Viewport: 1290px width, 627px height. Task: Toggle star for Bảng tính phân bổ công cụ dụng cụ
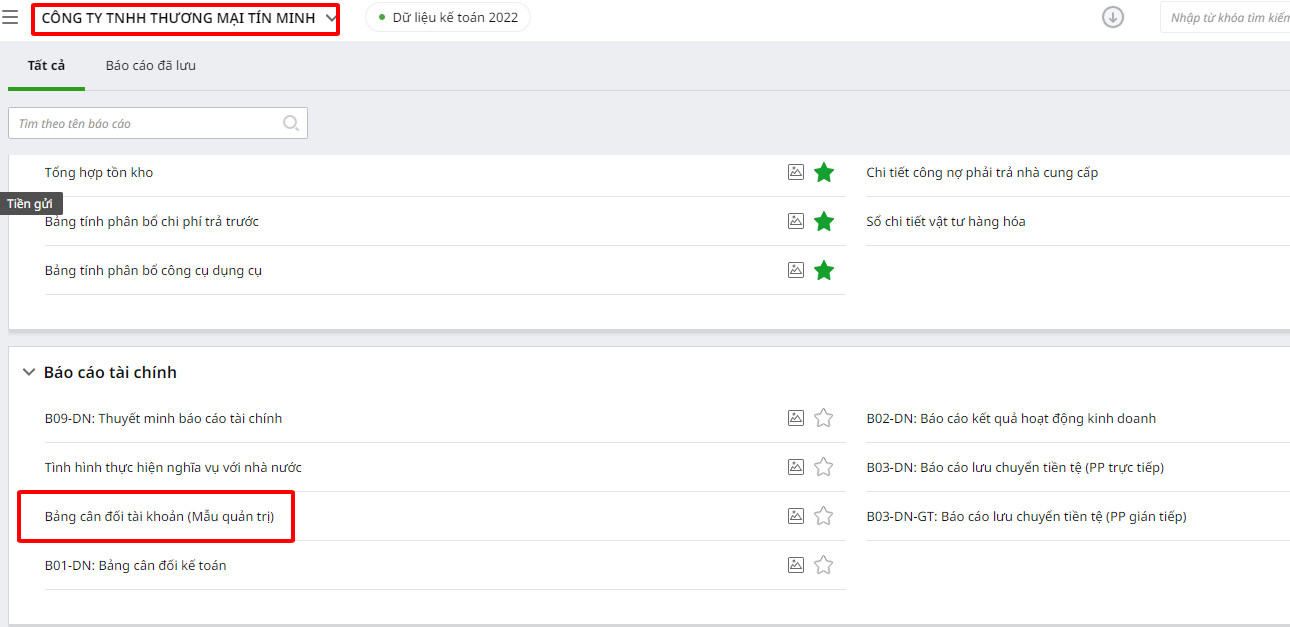pos(824,270)
